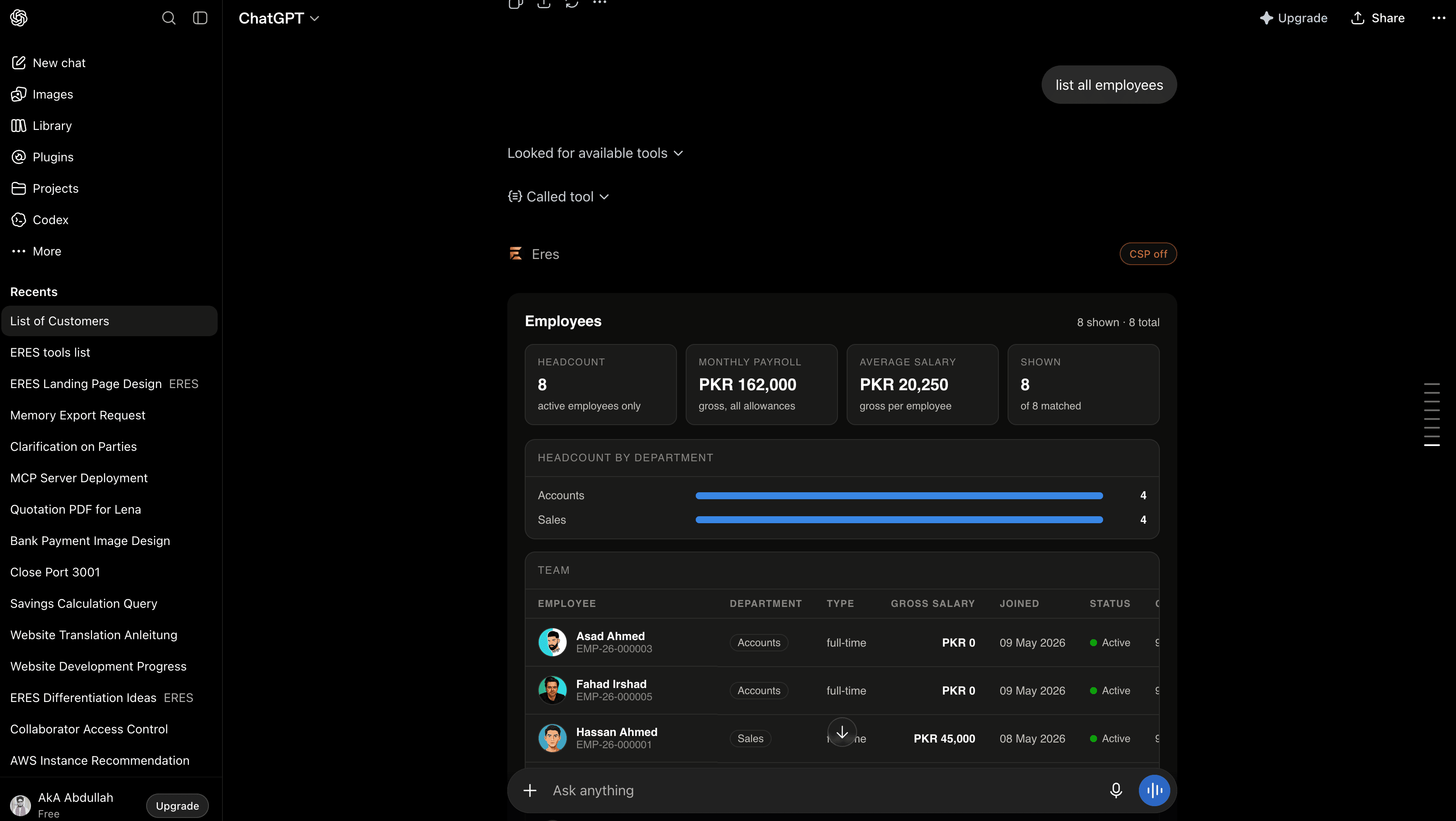The image size is (1456, 821).
Task: Open Collaborator Access Control chat
Action: pyautogui.click(x=109, y=729)
